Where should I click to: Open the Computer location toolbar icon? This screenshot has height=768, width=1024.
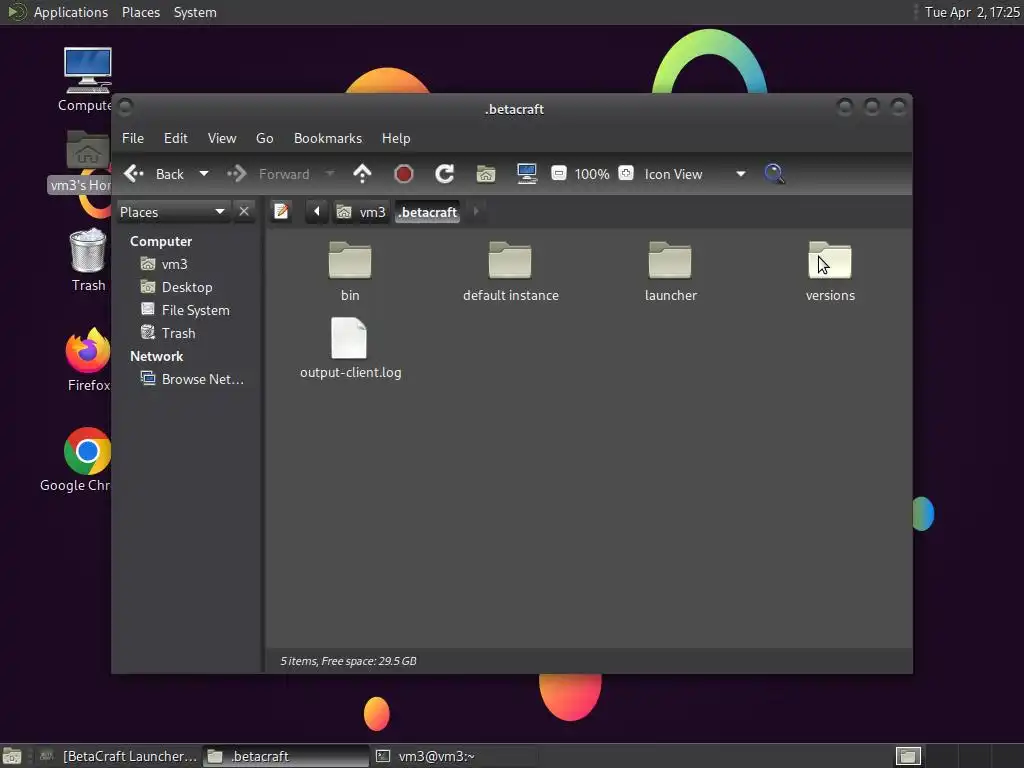(x=526, y=174)
